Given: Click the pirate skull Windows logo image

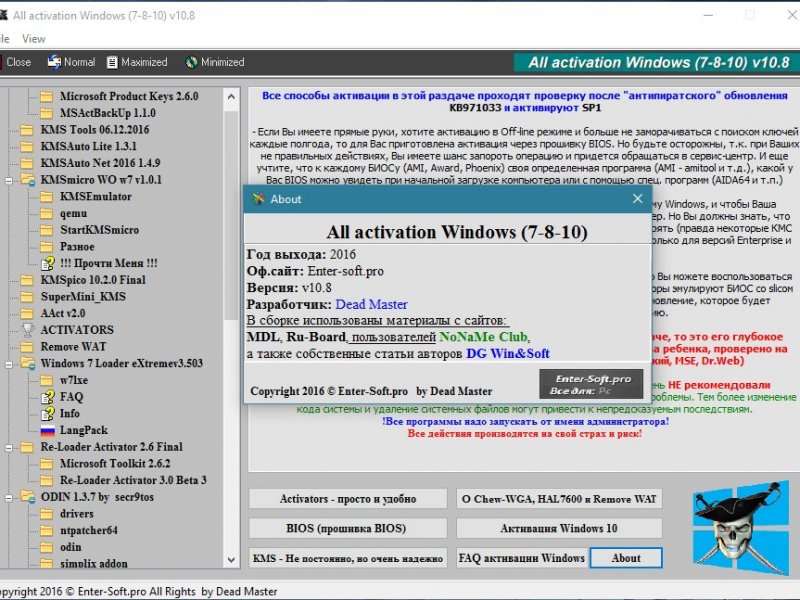Looking at the screenshot, I should coord(741,528).
